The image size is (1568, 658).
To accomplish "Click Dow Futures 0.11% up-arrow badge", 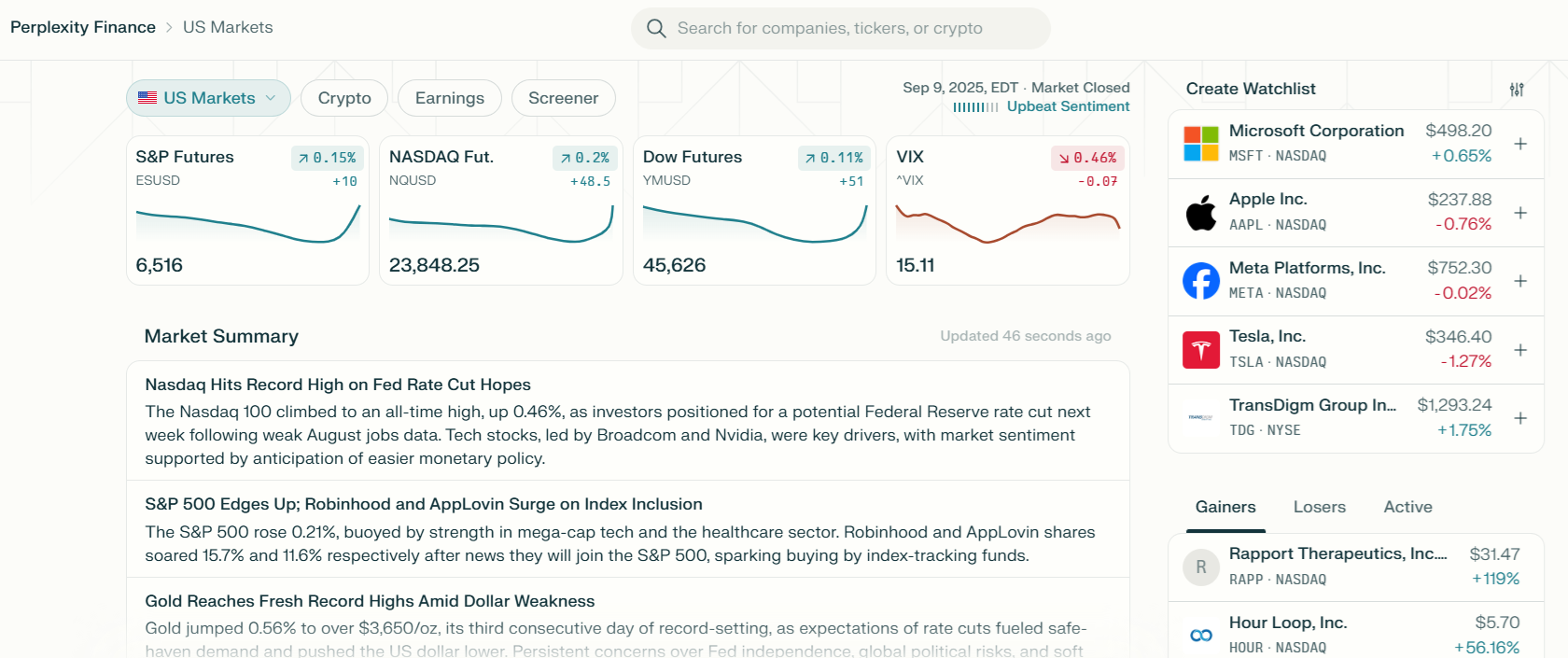I will (x=834, y=159).
